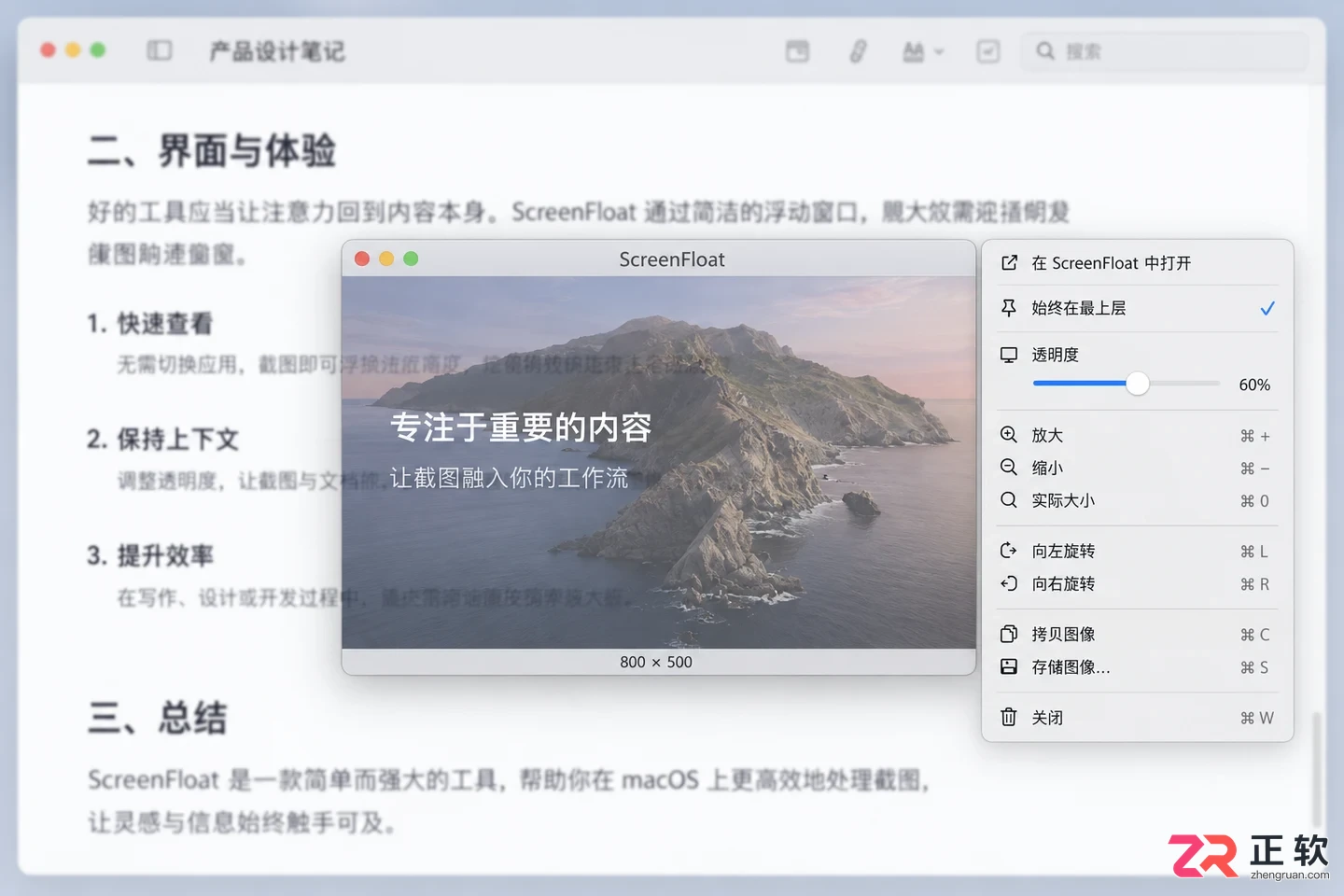Focus the 搜索 search field in notes toolbar

(x=1164, y=51)
